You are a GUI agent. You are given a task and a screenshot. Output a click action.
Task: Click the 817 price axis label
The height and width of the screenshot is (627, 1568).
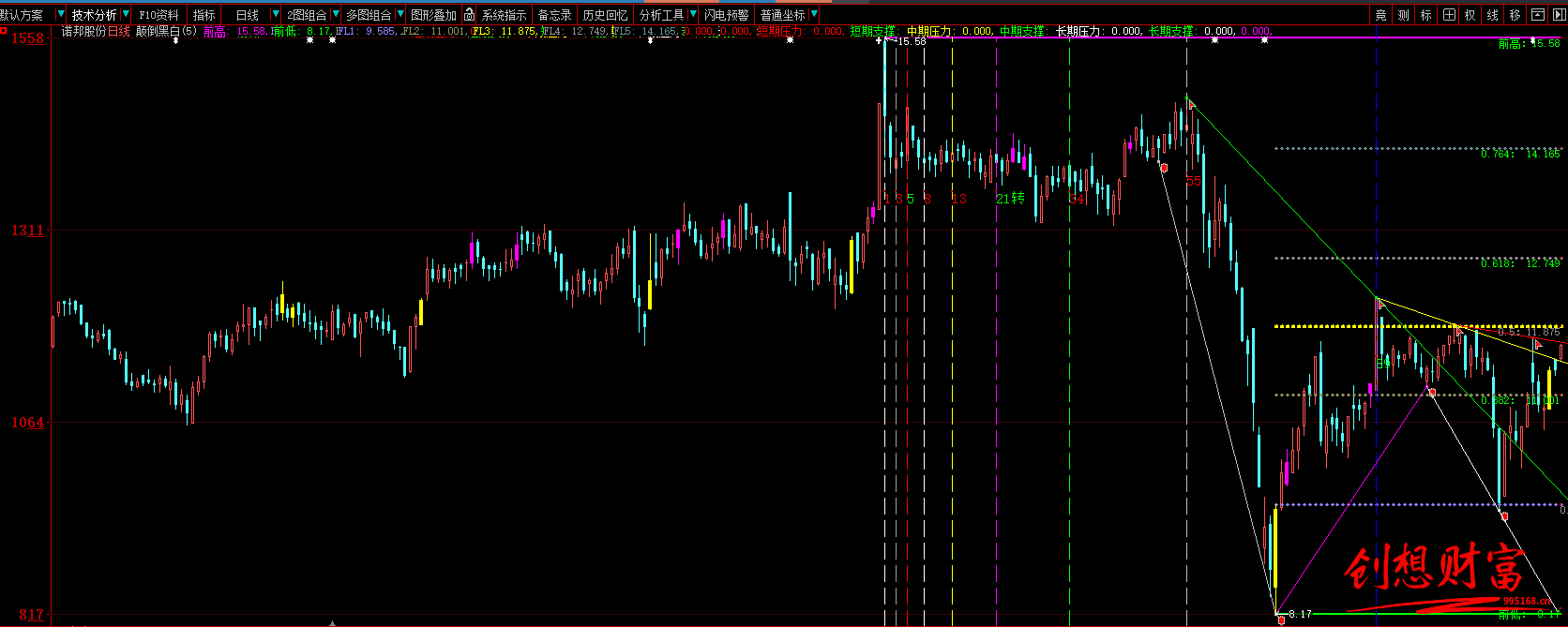(x=30, y=615)
